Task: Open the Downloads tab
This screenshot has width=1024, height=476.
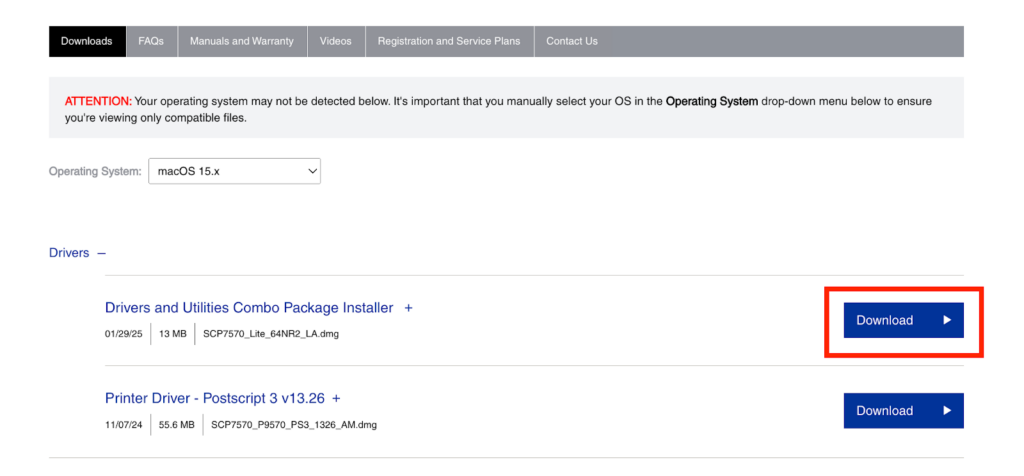Action: [x=88, y=41]
